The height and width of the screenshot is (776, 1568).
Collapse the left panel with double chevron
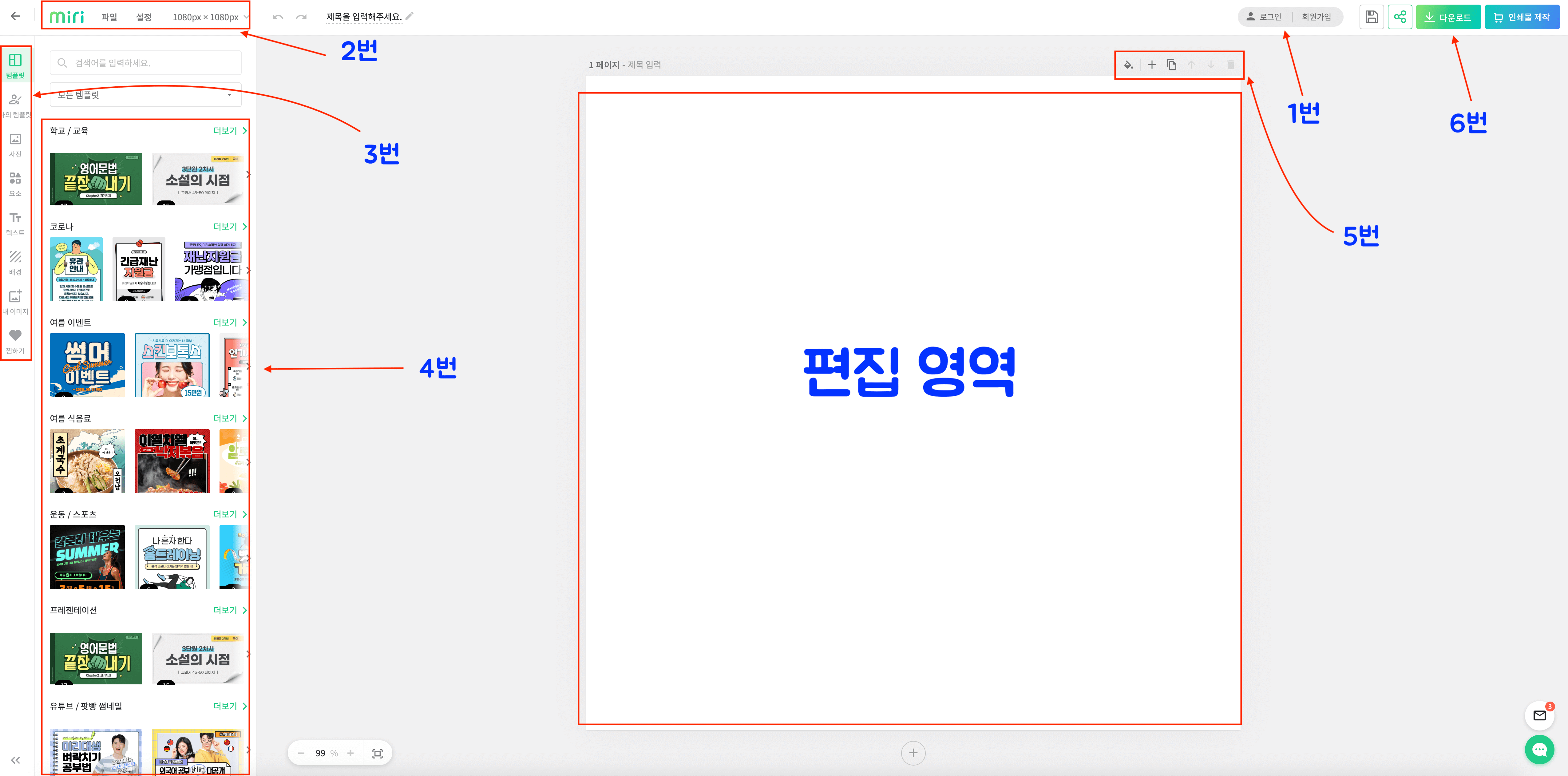tap(15, 760)
